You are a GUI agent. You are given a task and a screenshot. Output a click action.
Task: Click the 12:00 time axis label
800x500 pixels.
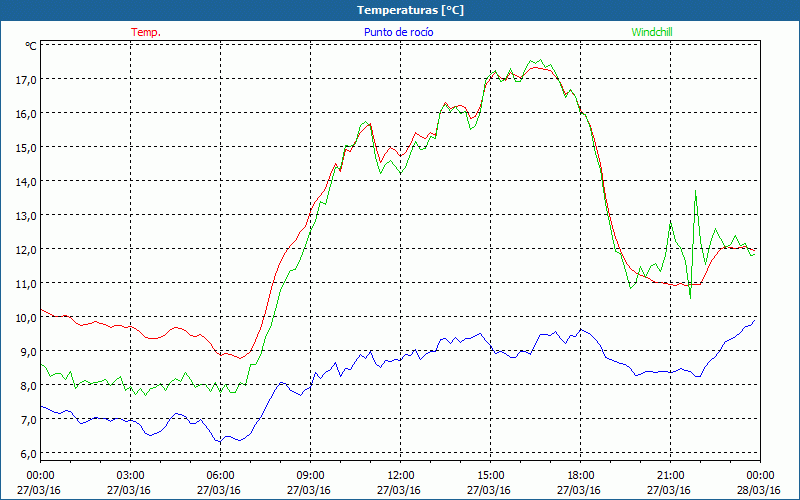(401, 476)
